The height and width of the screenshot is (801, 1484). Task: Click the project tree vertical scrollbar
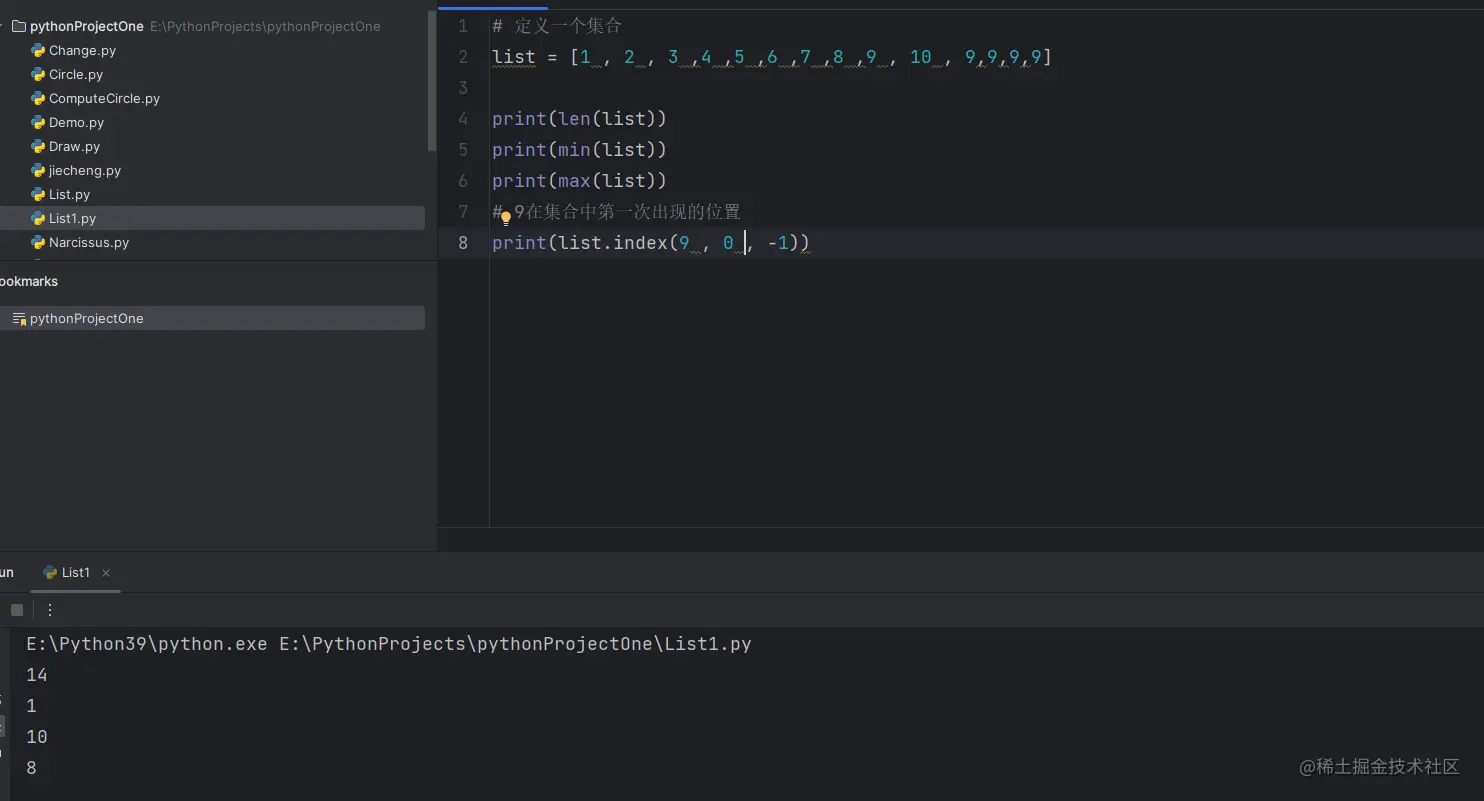(431, 82)
